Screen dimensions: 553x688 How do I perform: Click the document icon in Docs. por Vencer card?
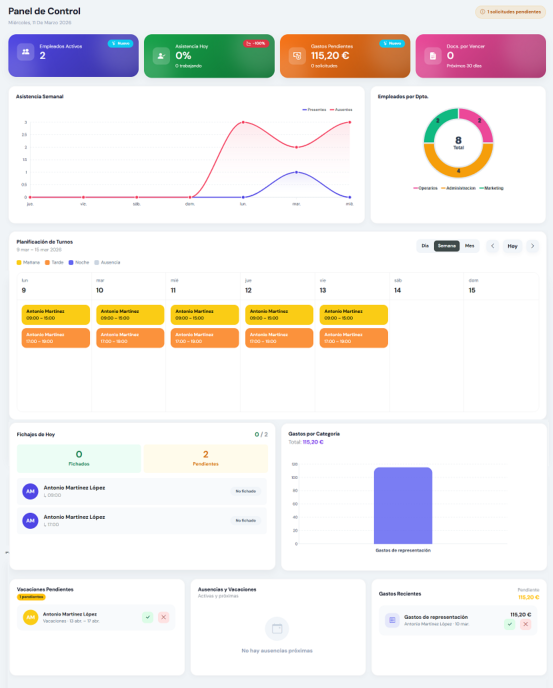pos(433,56)
